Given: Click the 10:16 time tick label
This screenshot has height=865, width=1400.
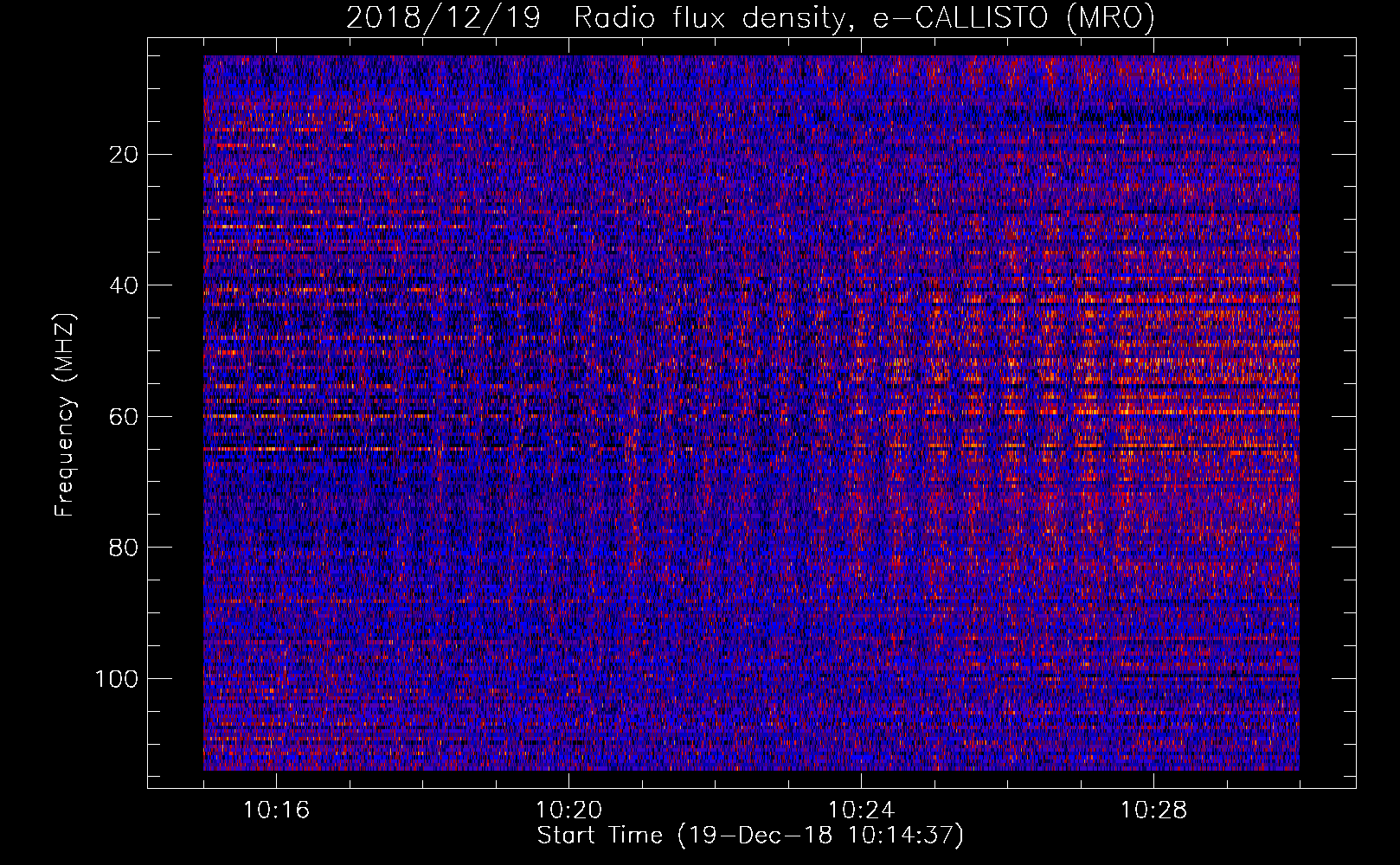Looking at the screenshot, I should (277, 811).
